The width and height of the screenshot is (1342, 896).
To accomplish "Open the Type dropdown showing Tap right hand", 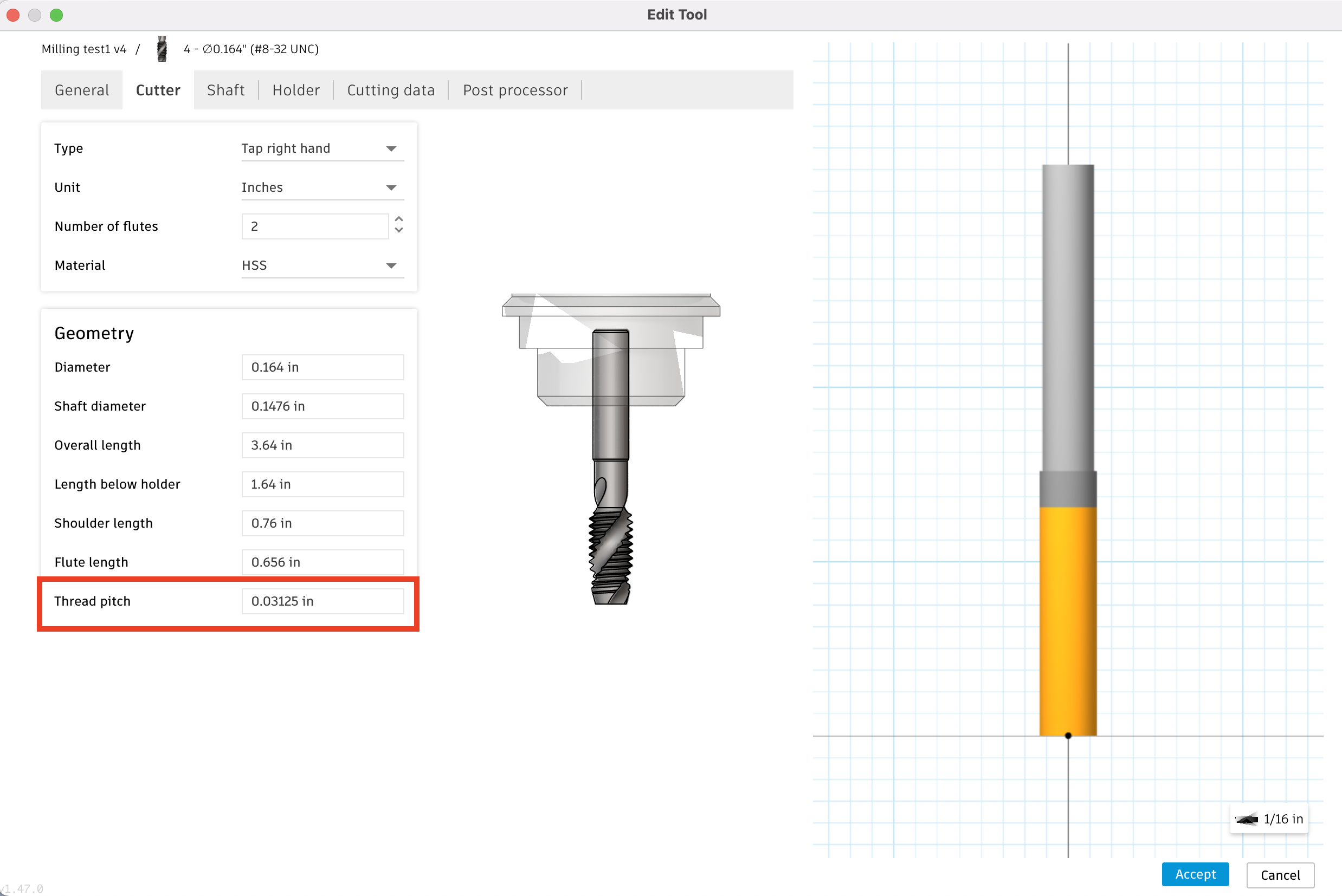I will (x=322, y=148).
